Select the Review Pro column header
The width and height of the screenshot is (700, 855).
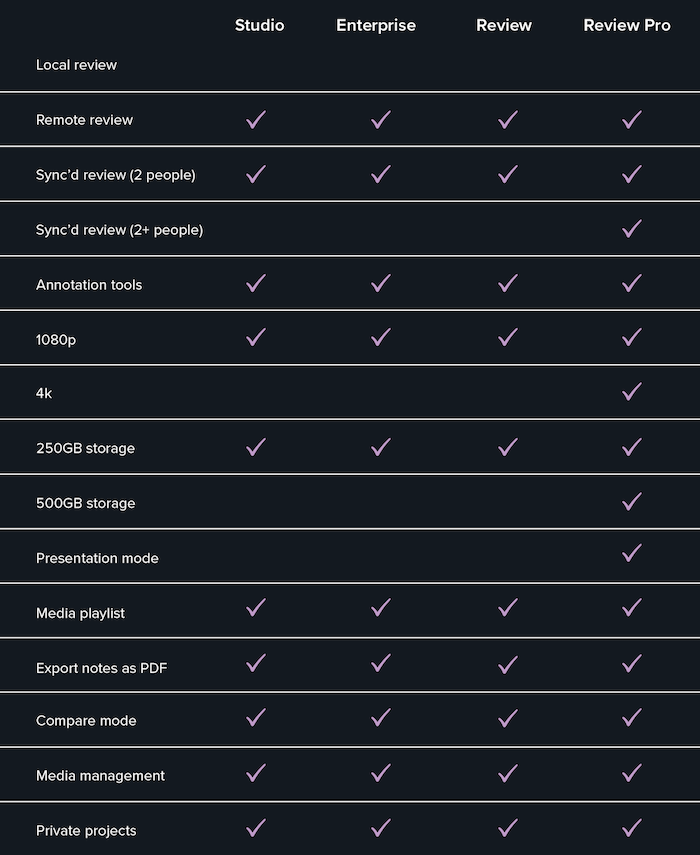[627, 25]
